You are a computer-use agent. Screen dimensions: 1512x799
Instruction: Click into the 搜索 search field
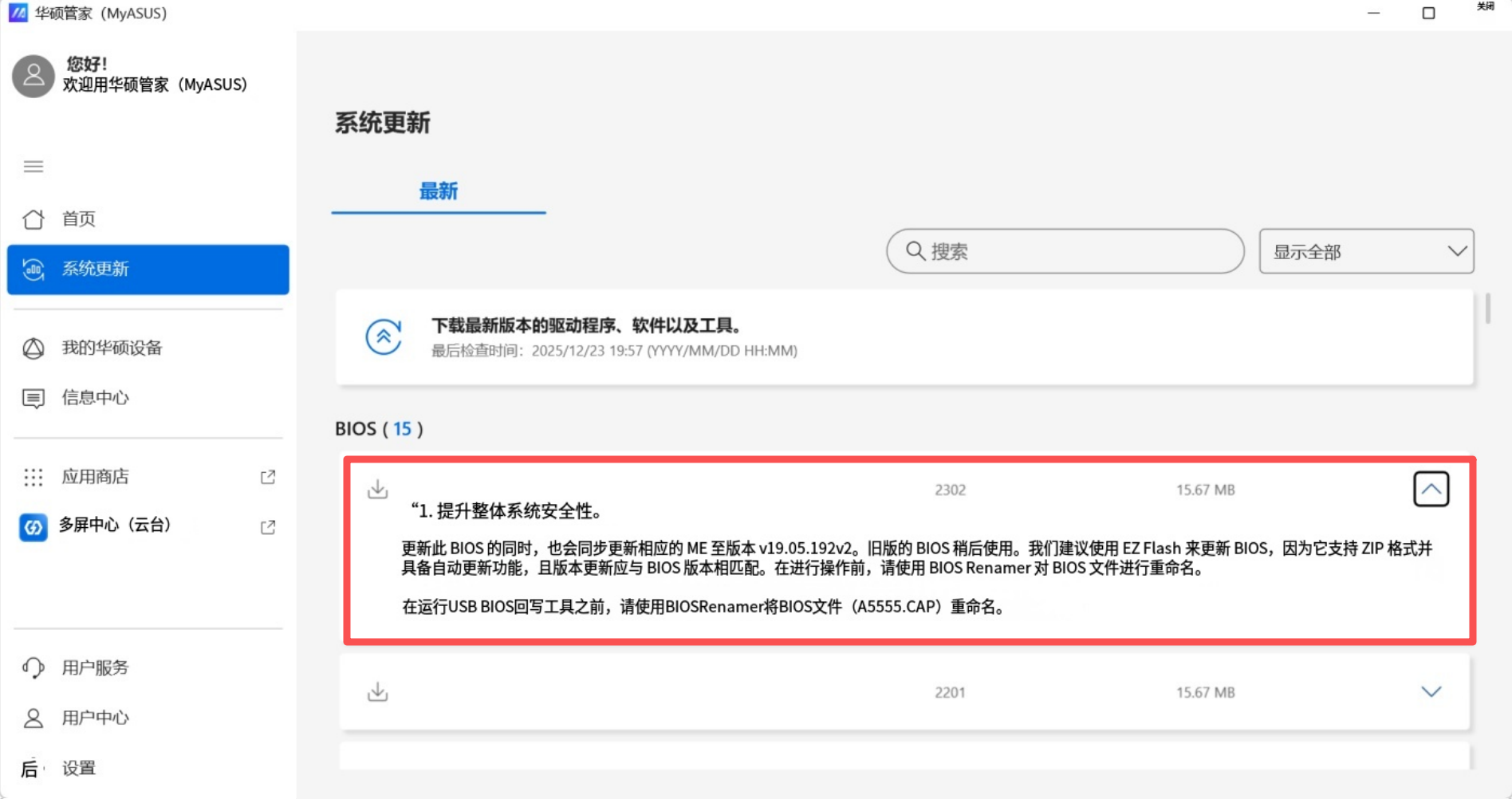click(x=1065, y=251)
